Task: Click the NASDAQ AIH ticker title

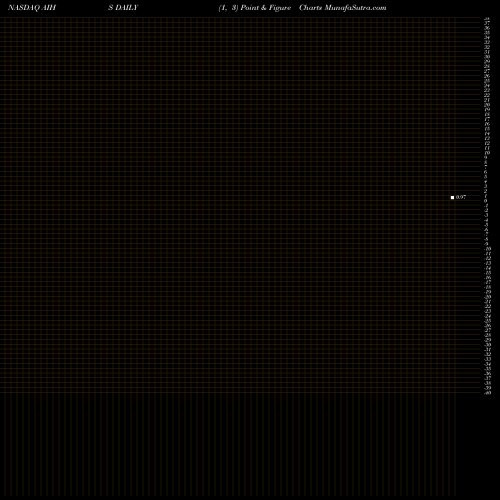Action: 32,7
